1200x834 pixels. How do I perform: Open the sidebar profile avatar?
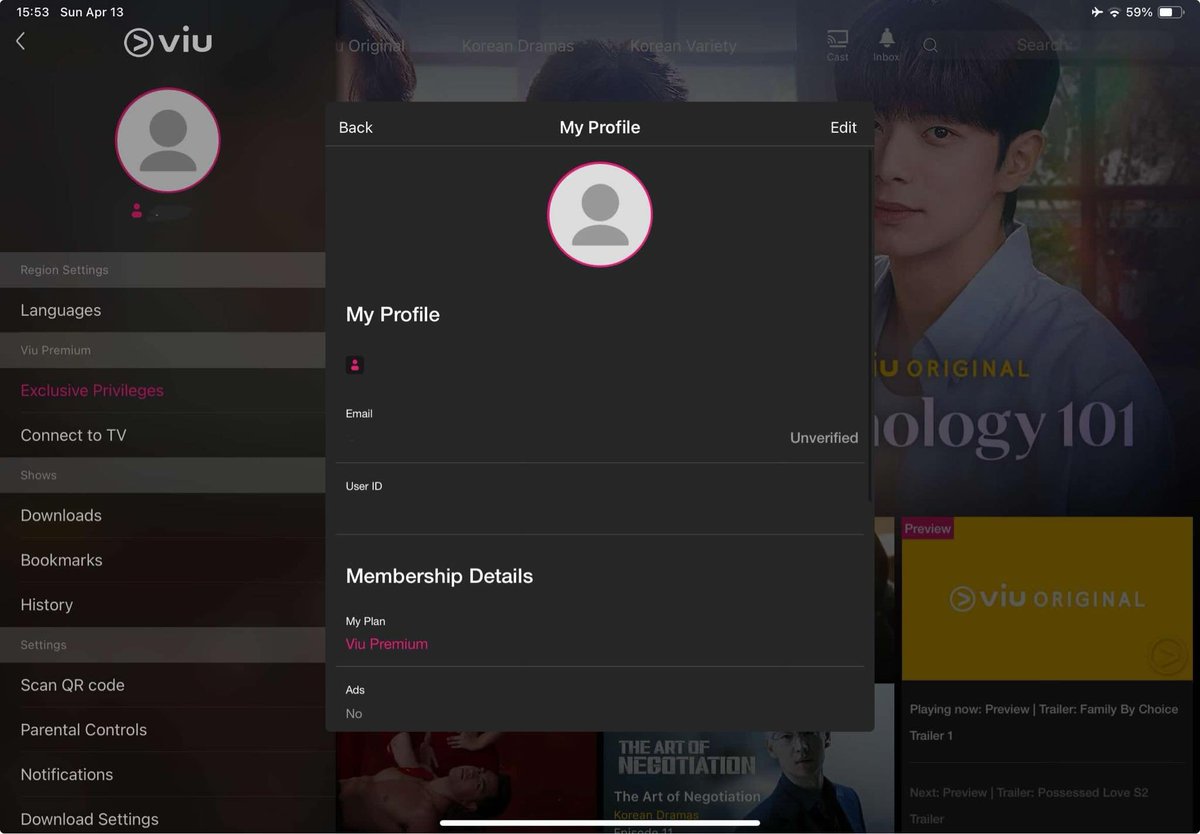click(x=168, y=140)
